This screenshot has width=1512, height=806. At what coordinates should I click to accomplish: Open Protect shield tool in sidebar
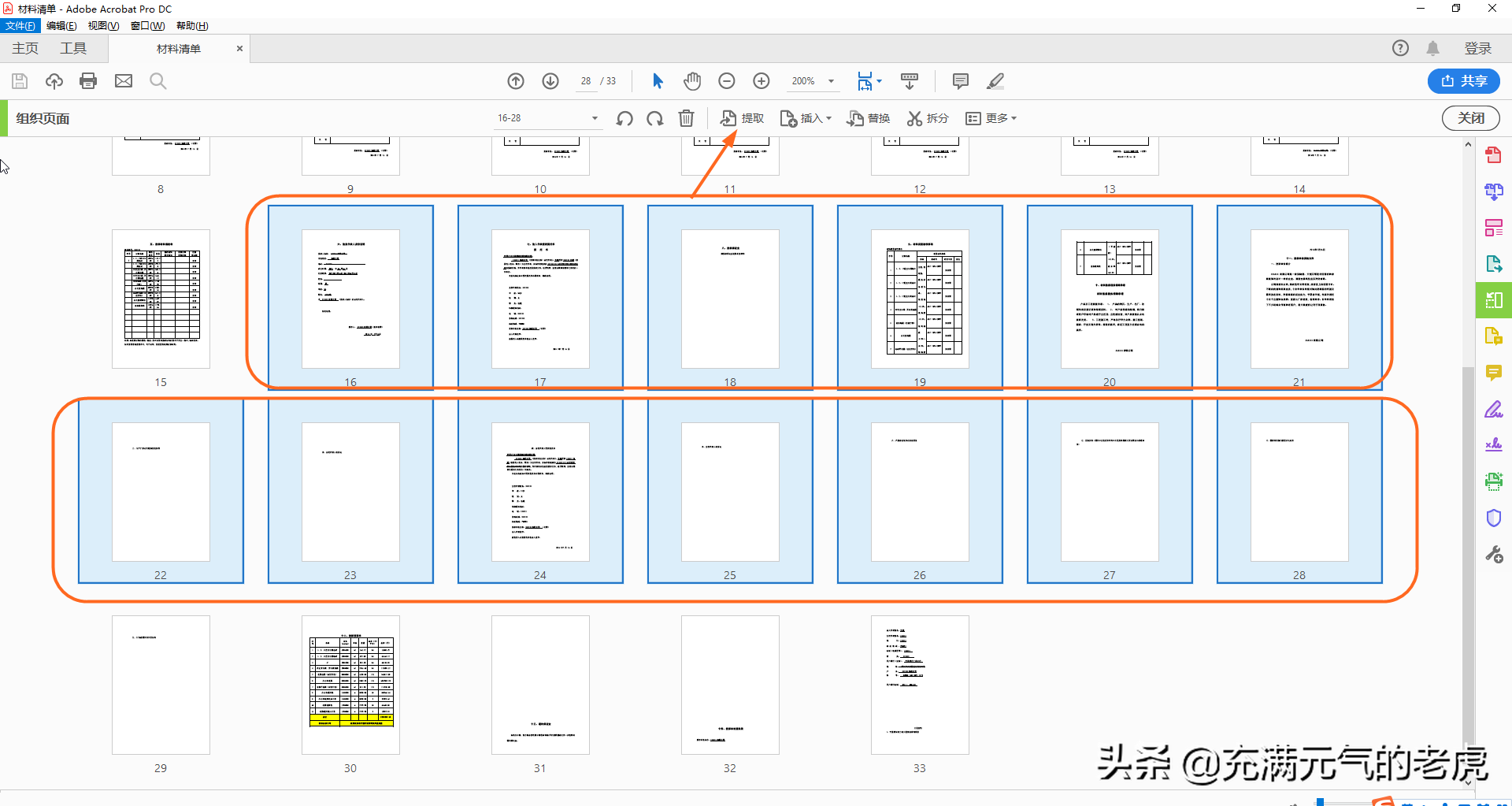[1493, 518]
